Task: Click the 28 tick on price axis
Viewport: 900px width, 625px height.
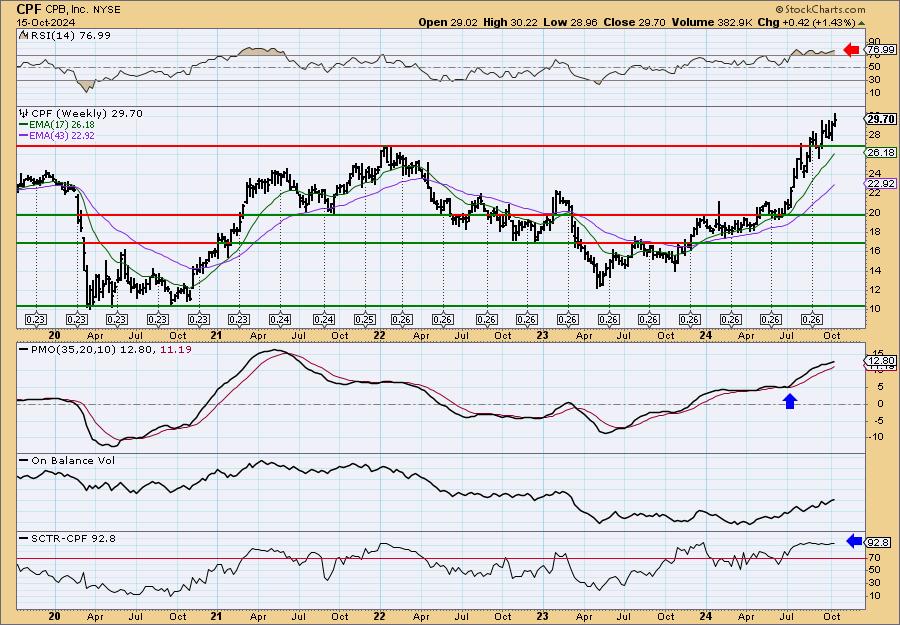Action: coord(874,134)
